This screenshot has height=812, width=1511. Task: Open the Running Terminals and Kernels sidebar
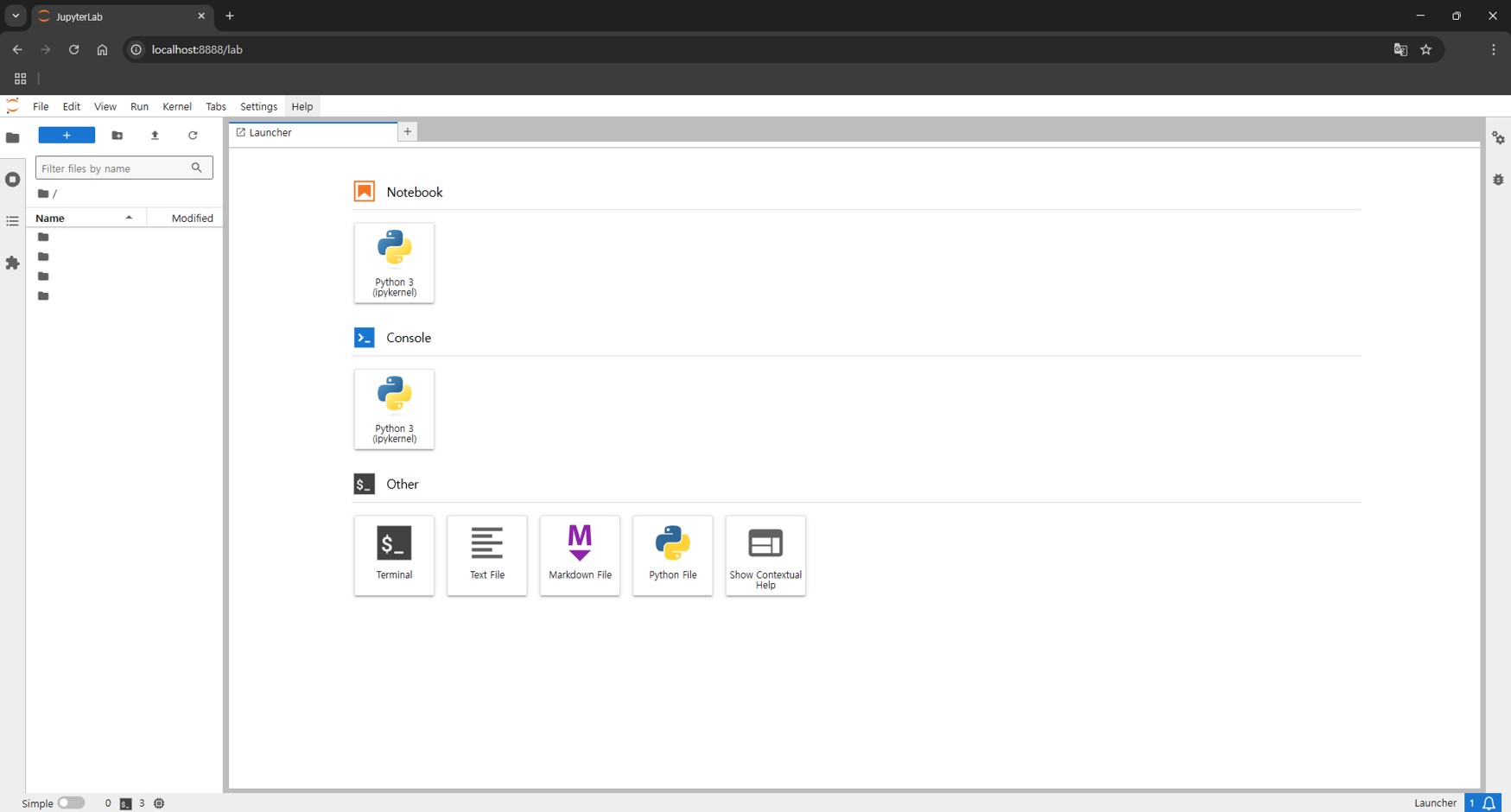12,180
